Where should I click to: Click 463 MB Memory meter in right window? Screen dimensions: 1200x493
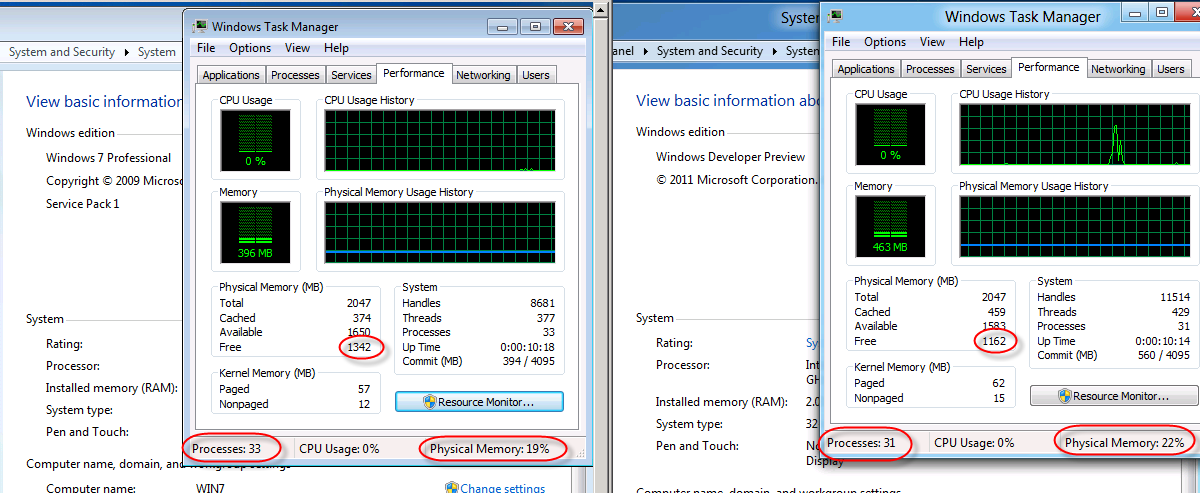click(890, 227)
